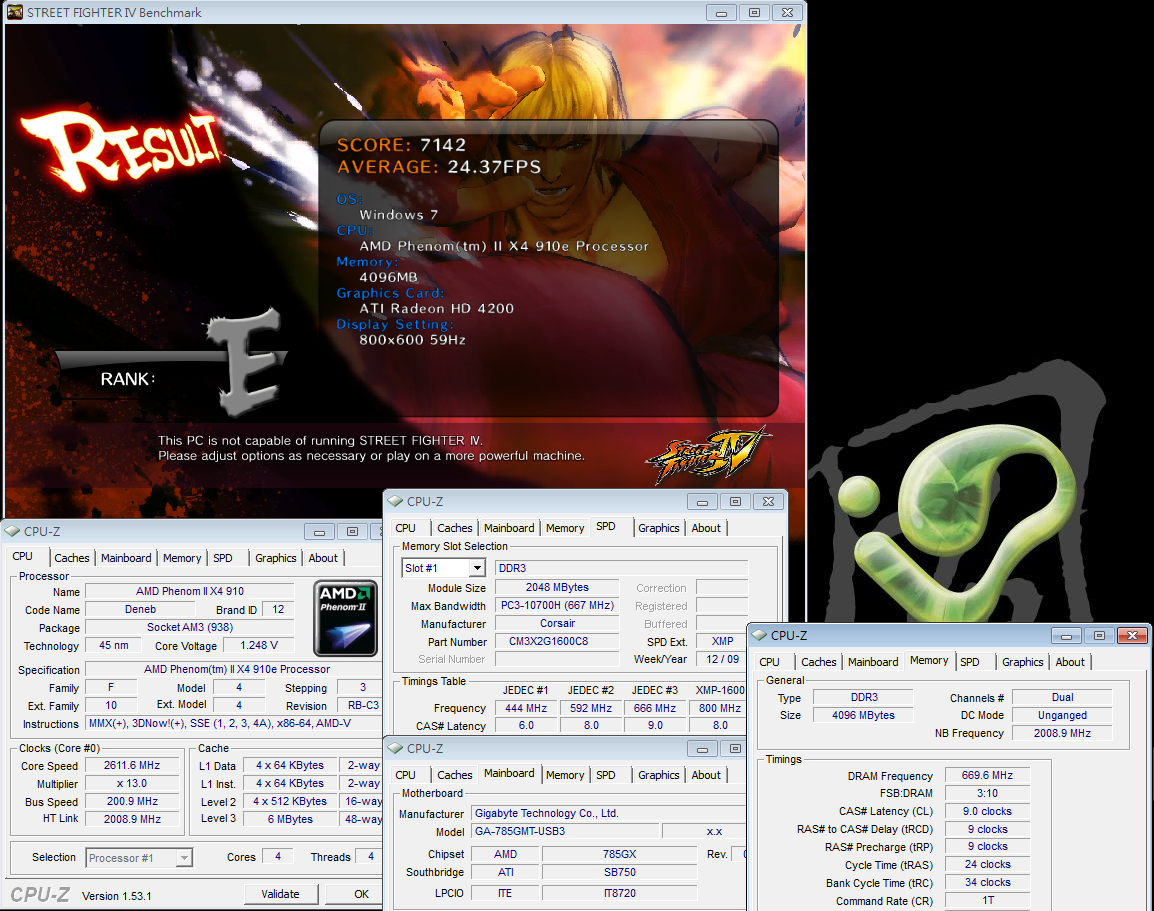The width and height of the screenshot is (1154, 911).
Task: Click the Manufacturer value "Gigabyte Technology Co., Ltd."
Action: point(609,813)
